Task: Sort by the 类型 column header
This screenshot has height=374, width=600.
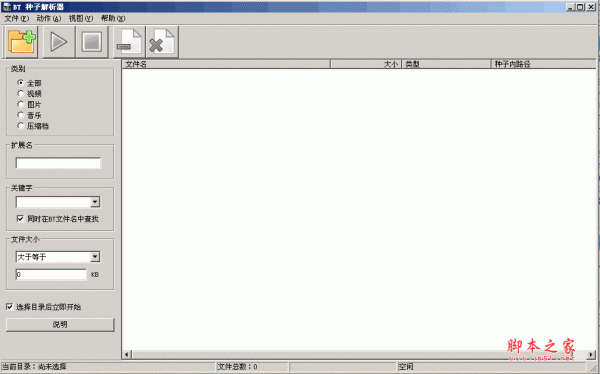Action: [x=446, y=64]
